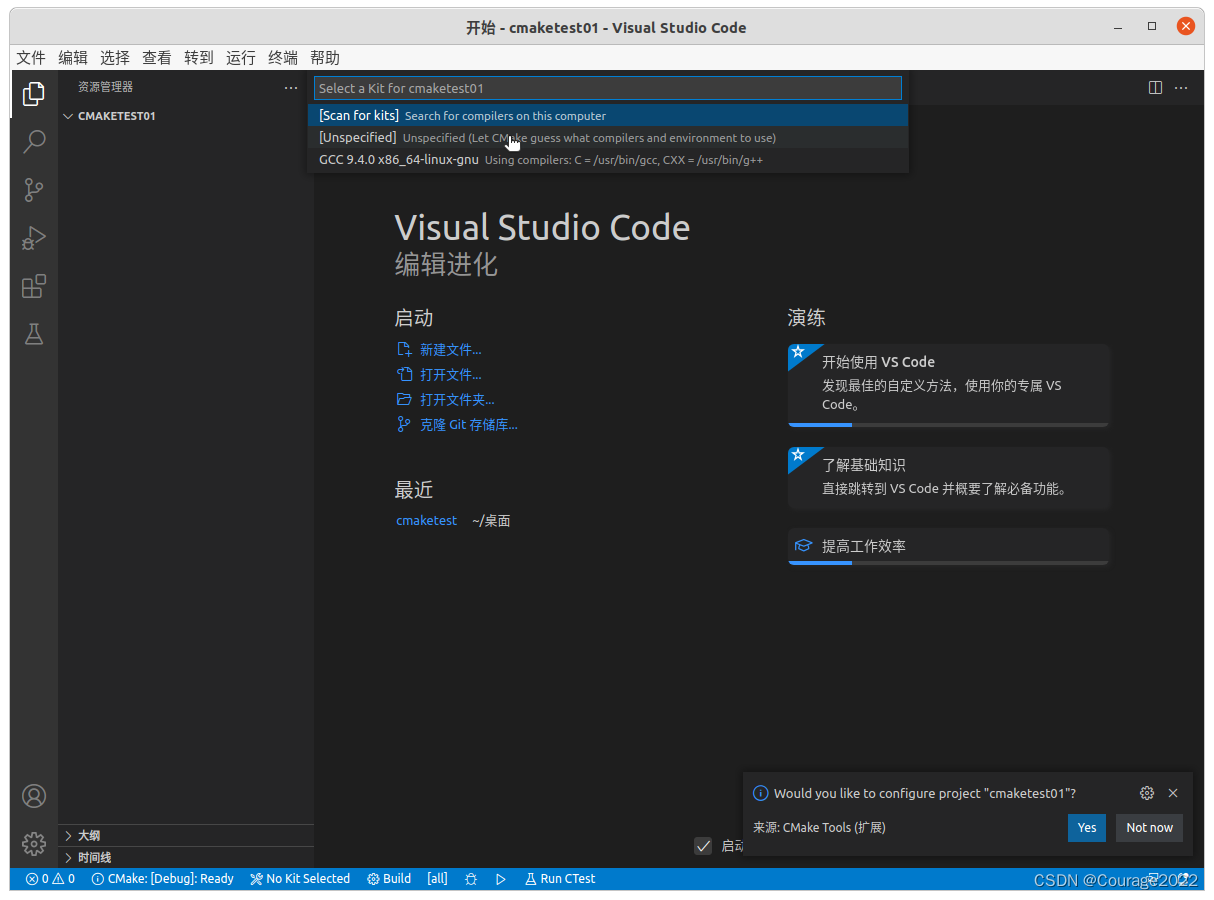This screenshot has width=1214, height=900.
Task: Select the [Unspecified] kit option
Action: tap(608, 137)
